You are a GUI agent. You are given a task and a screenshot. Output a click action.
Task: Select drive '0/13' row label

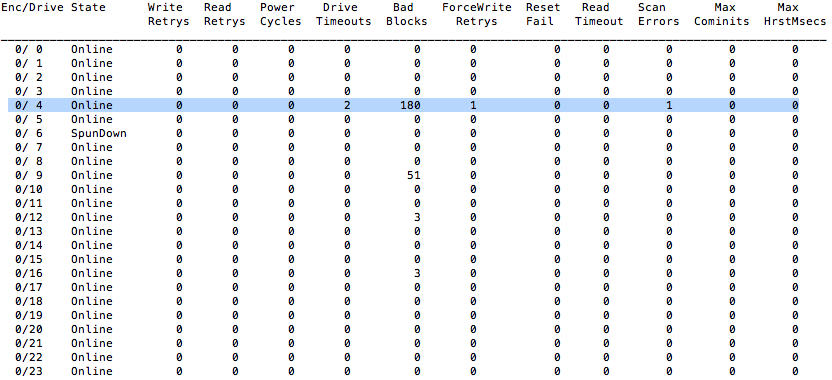(x=29, y=231)
